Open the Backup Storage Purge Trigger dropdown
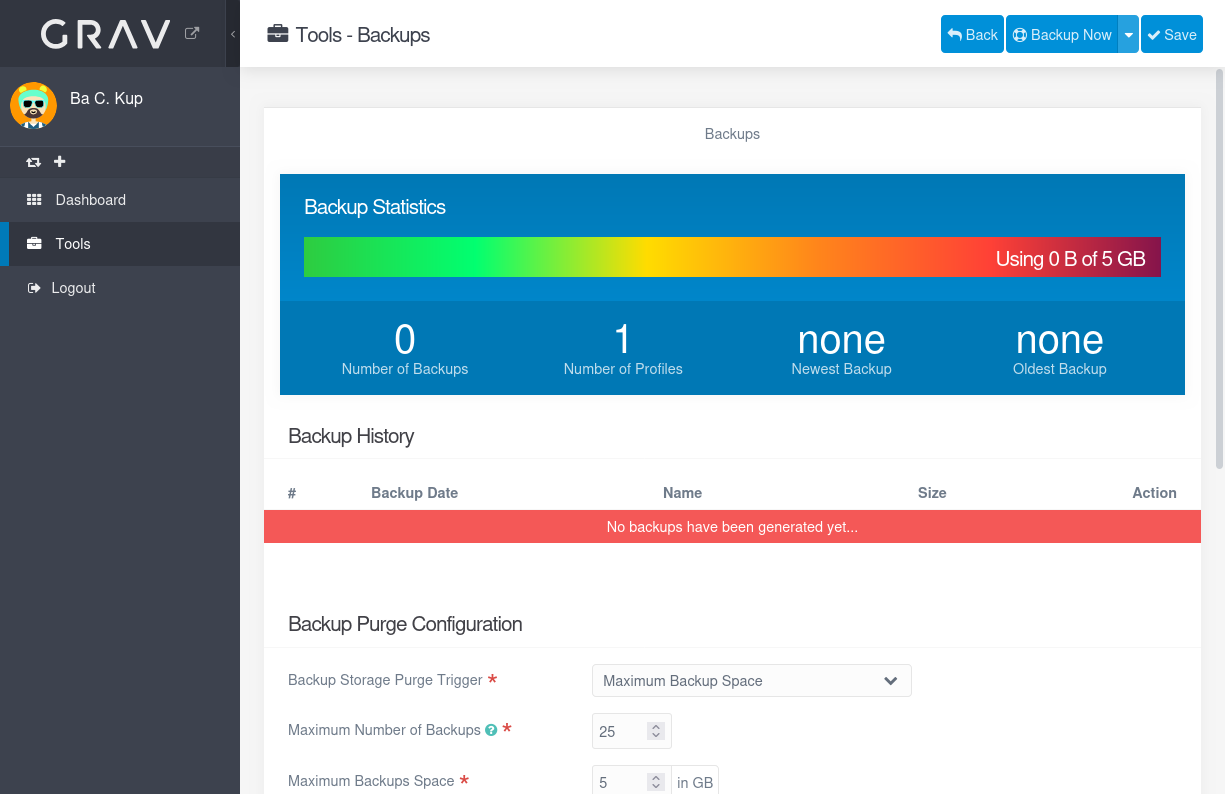 [x=751, y=681]
